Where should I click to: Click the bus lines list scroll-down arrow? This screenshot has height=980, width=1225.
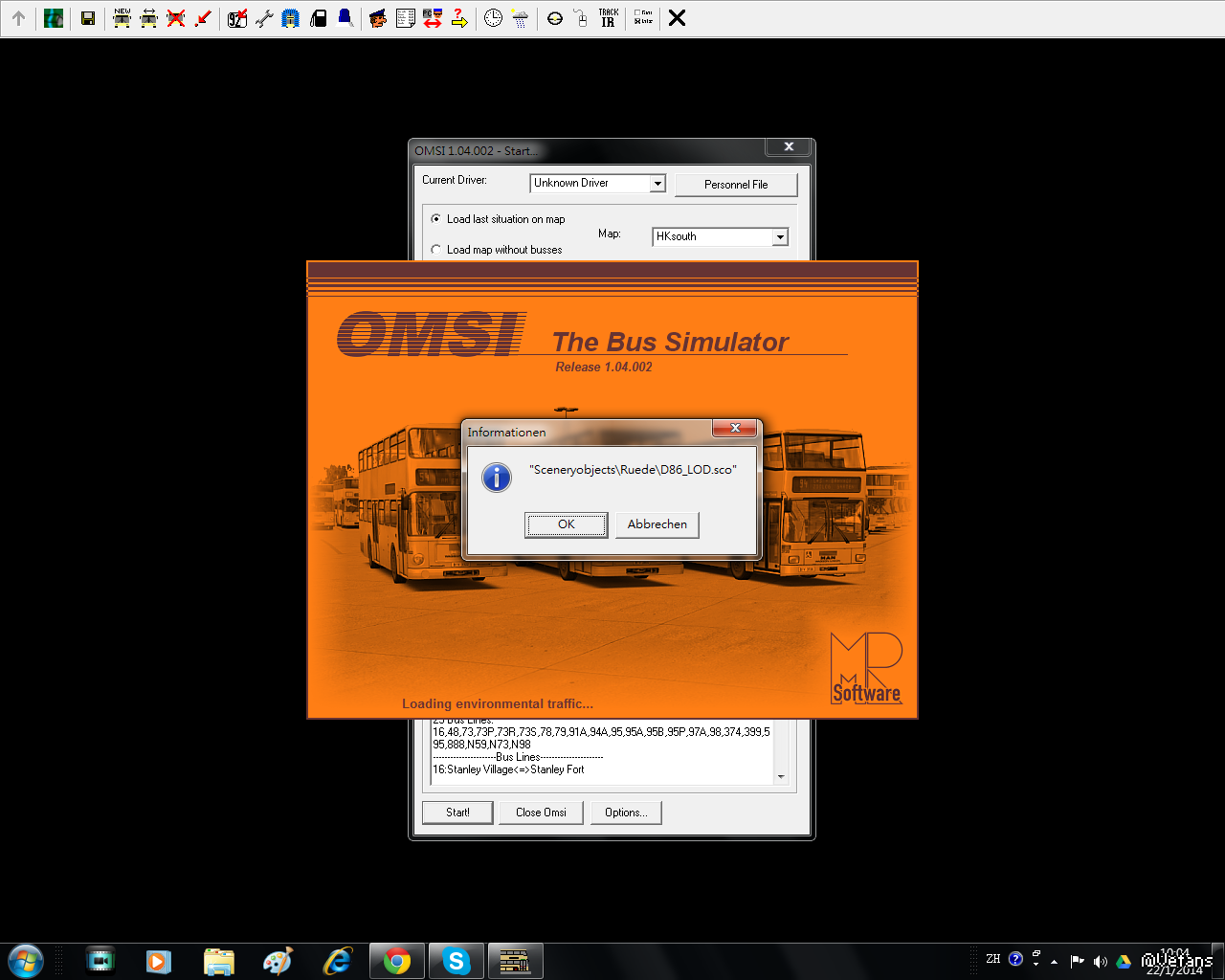[781, 777]
